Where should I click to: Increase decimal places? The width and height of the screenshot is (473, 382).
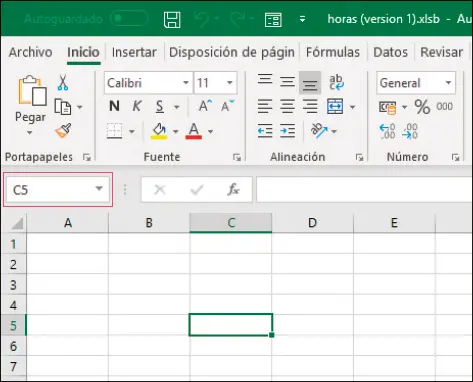click(387, 131)
